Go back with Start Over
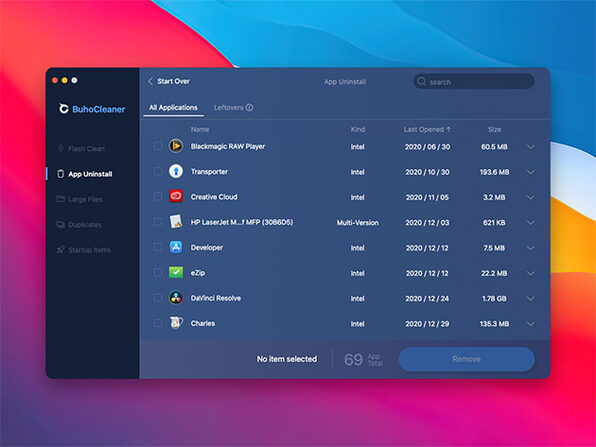The image size is (596, 447). coord(168,81)
